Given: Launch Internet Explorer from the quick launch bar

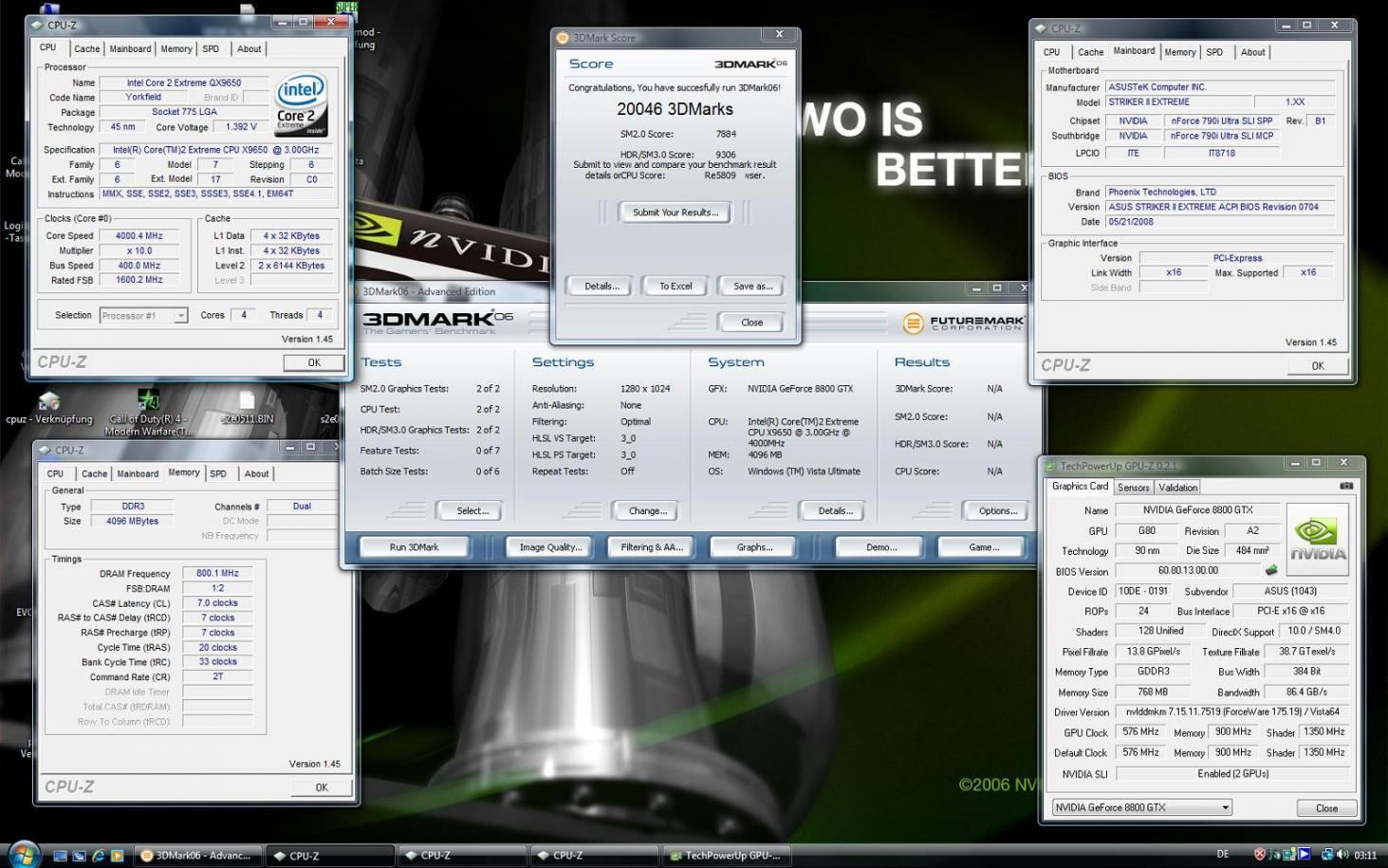Looking at the screenshot, I should (x=98, y=856).
